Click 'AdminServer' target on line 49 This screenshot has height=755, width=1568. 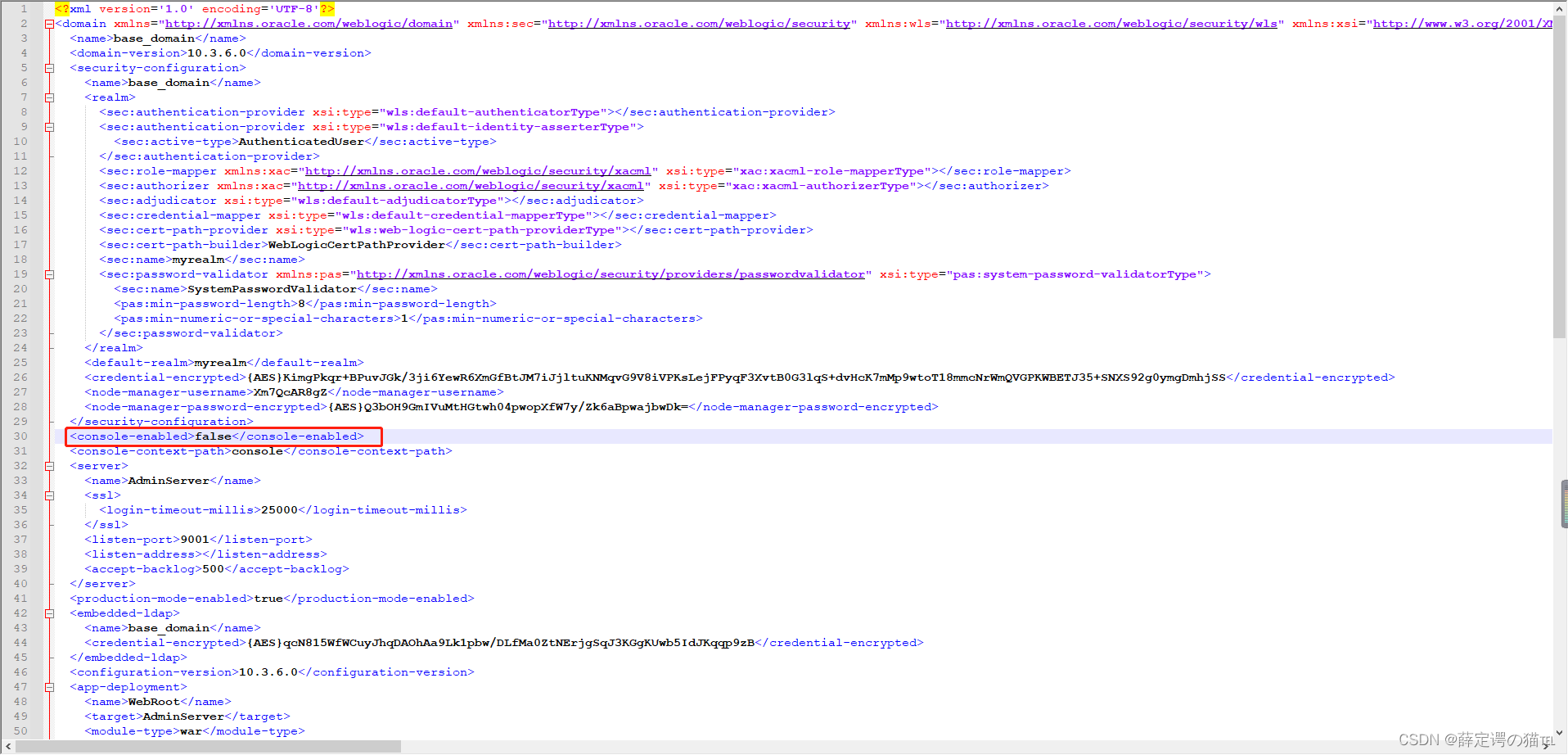tap(183, 717)
